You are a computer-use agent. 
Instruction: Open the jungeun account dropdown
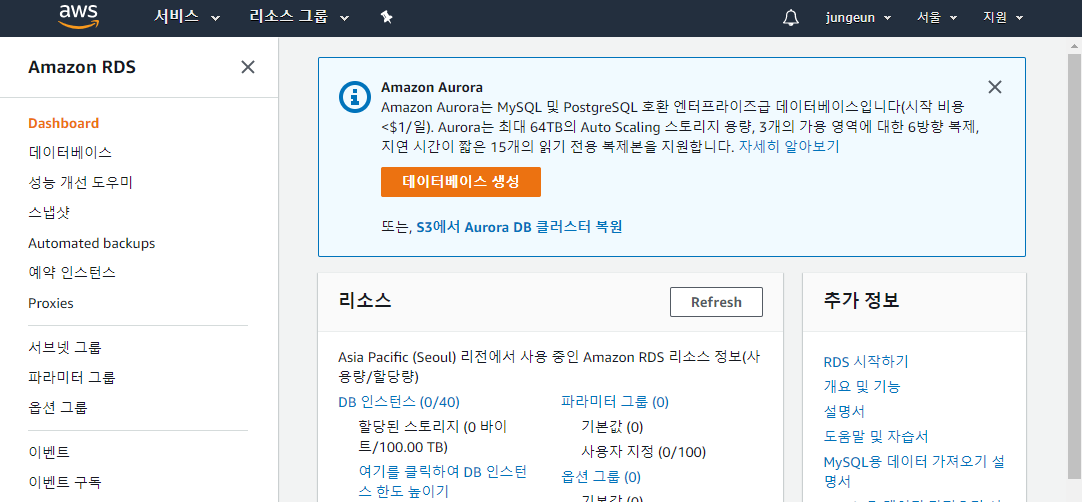click(x=858, y=18)
